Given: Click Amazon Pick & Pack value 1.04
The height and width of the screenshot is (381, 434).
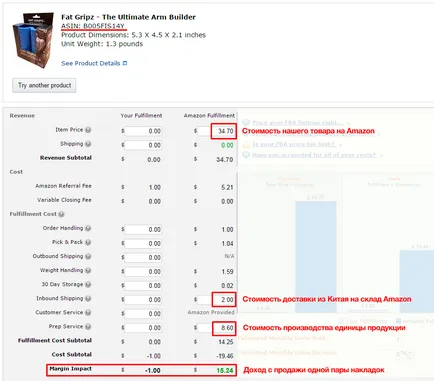Looking at the screenshot, I should (227, 244).
